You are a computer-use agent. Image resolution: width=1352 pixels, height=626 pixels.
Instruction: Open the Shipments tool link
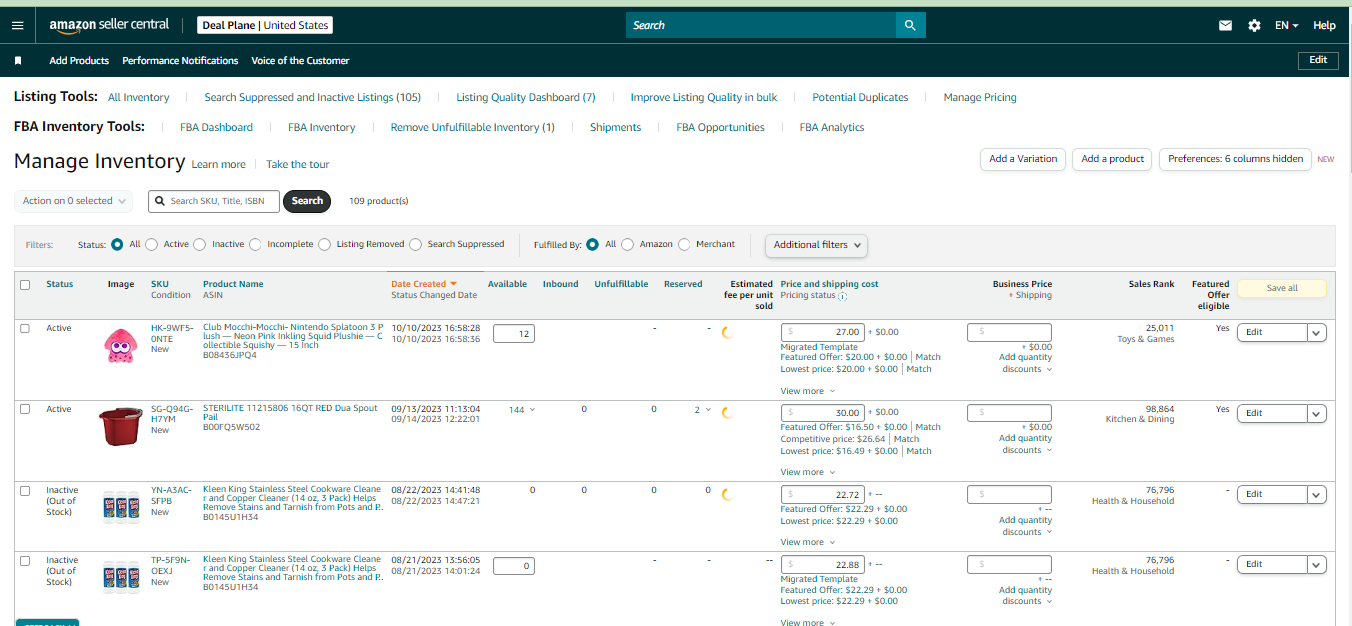click(616, 128)
